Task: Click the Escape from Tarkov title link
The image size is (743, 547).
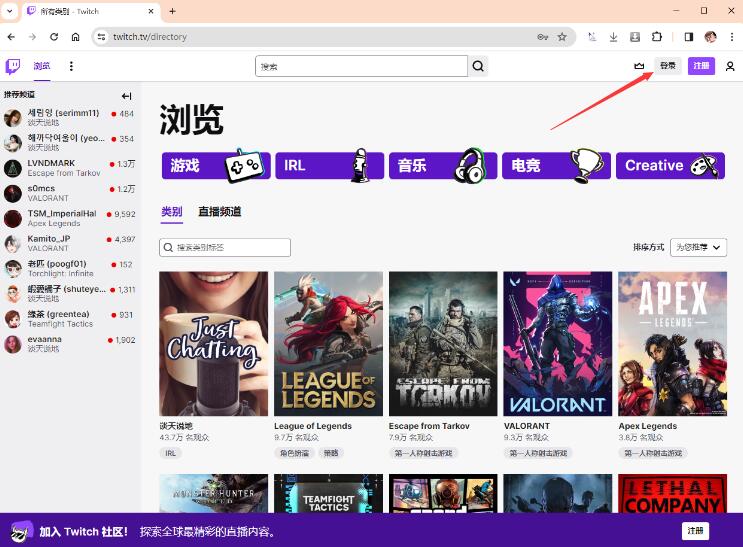Action: (x=429, y=426)
